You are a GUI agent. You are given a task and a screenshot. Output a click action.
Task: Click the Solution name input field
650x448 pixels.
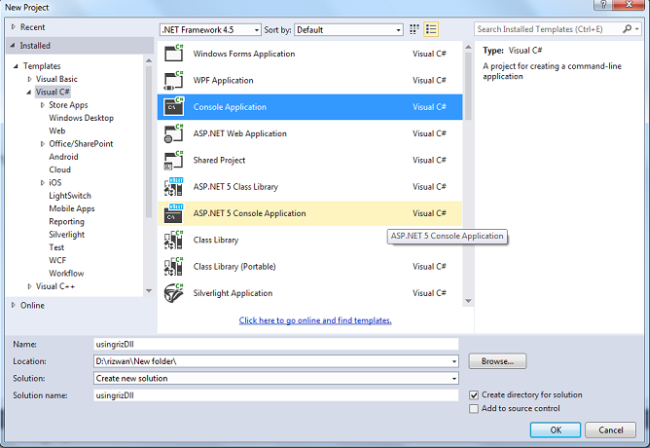pos(276,395)
